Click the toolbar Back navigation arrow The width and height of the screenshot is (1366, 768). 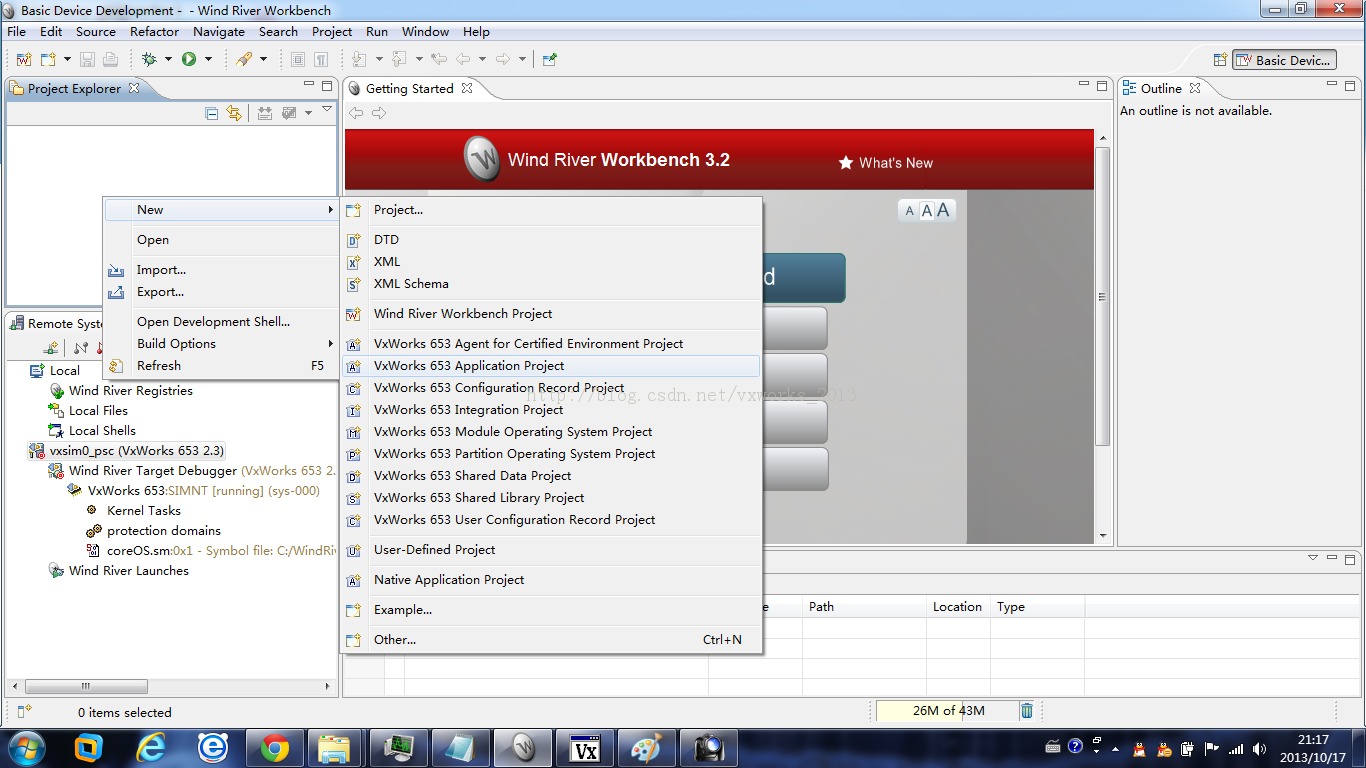pos(464,59)
